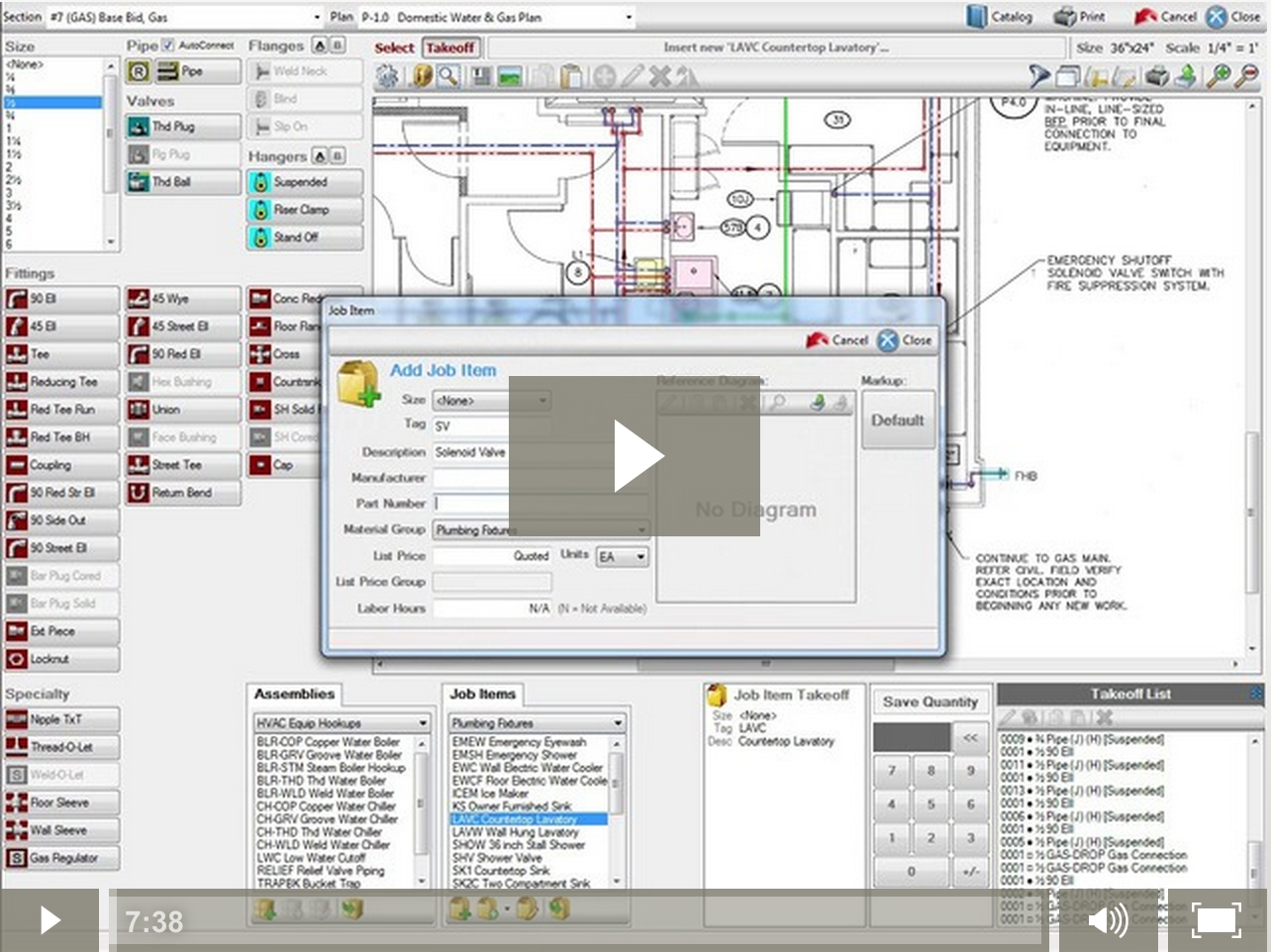Click the filter funnel icon above the plan
This screenshot has height=952, width=1271.
[1038, 76]
